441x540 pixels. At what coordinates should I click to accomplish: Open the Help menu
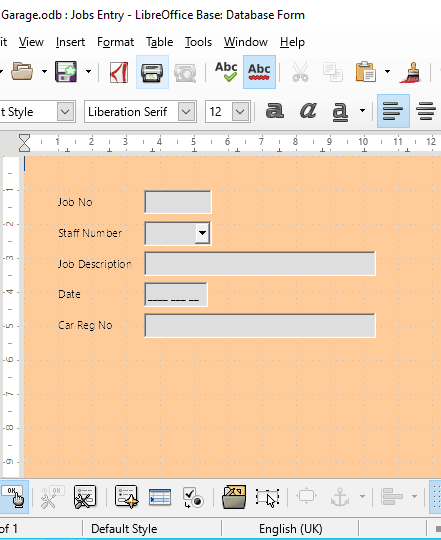292,42
